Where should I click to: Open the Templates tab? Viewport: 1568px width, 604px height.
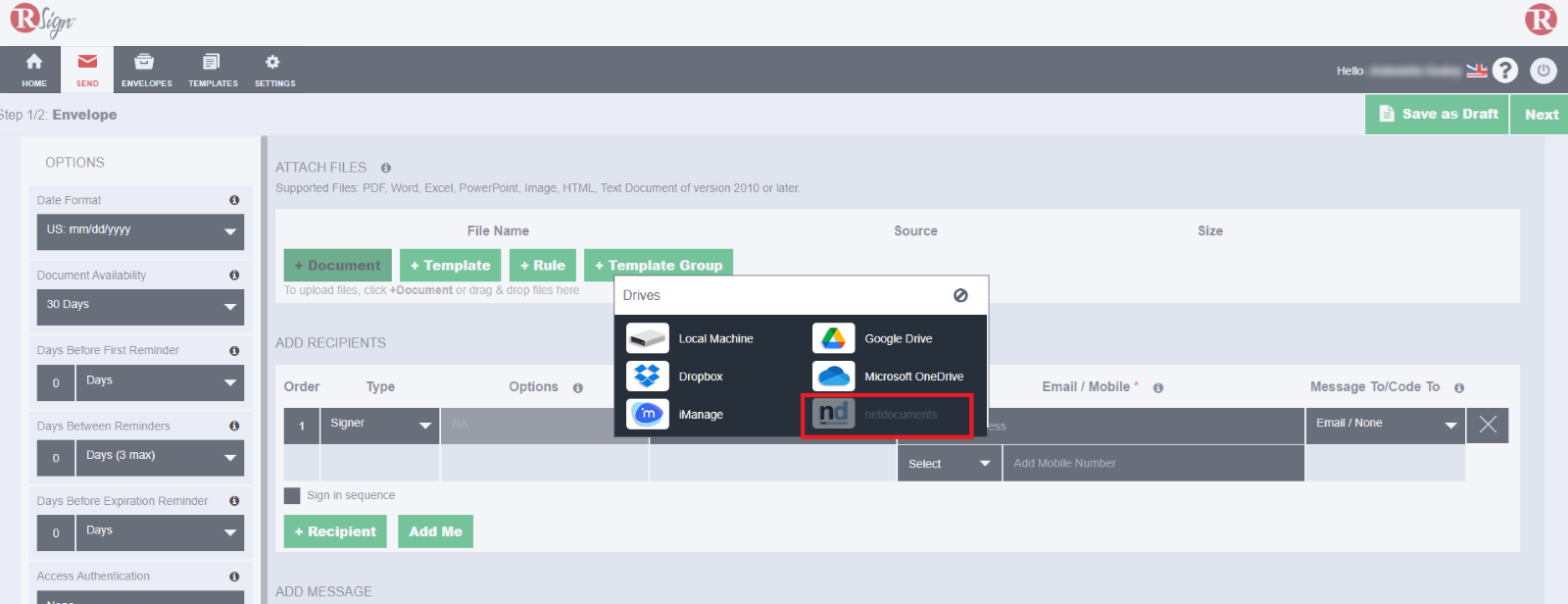tap(213, 70)
